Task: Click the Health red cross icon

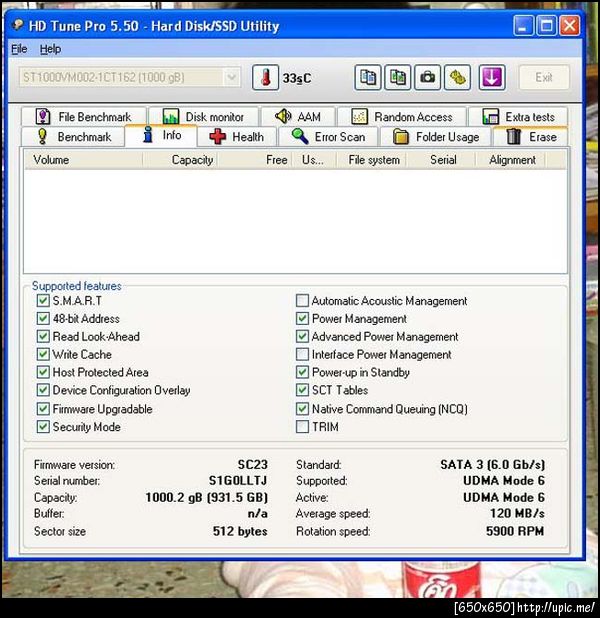Action: pos(218,137)
